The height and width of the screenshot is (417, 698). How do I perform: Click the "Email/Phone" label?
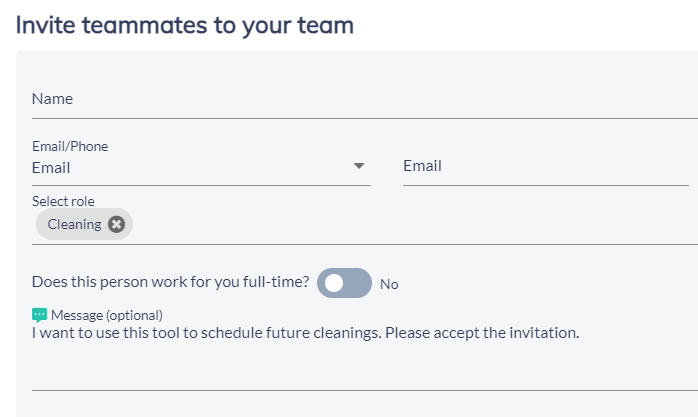click(70, 146)
